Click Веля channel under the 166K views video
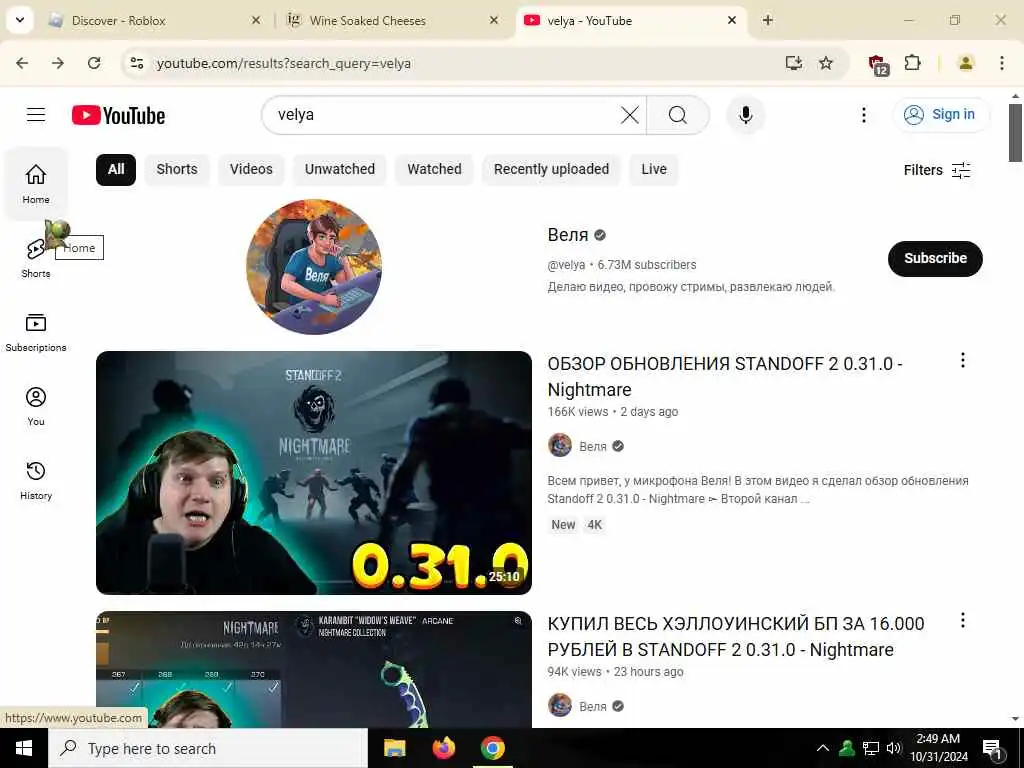 (x=592, y=447)
